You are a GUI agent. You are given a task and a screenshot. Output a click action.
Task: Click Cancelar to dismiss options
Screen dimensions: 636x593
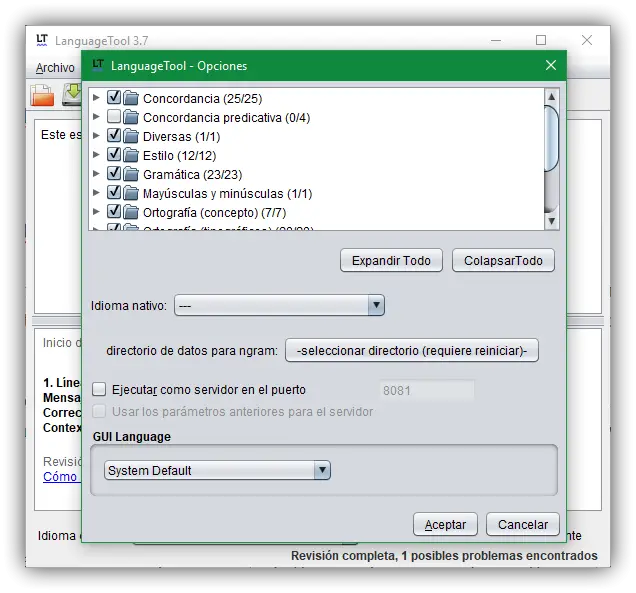tap(523, 524)
